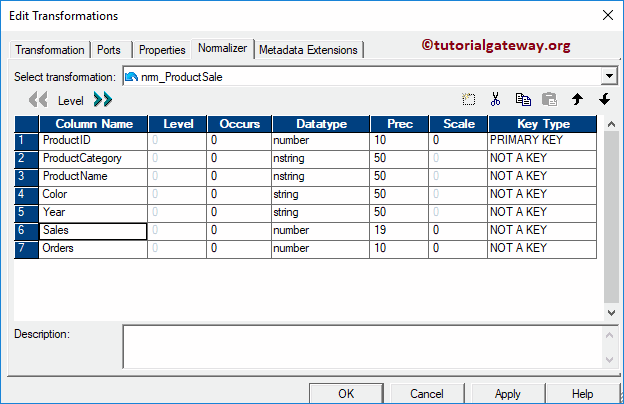Move selected column down with down arrow

pyautogui.click(x=604, y=99)
